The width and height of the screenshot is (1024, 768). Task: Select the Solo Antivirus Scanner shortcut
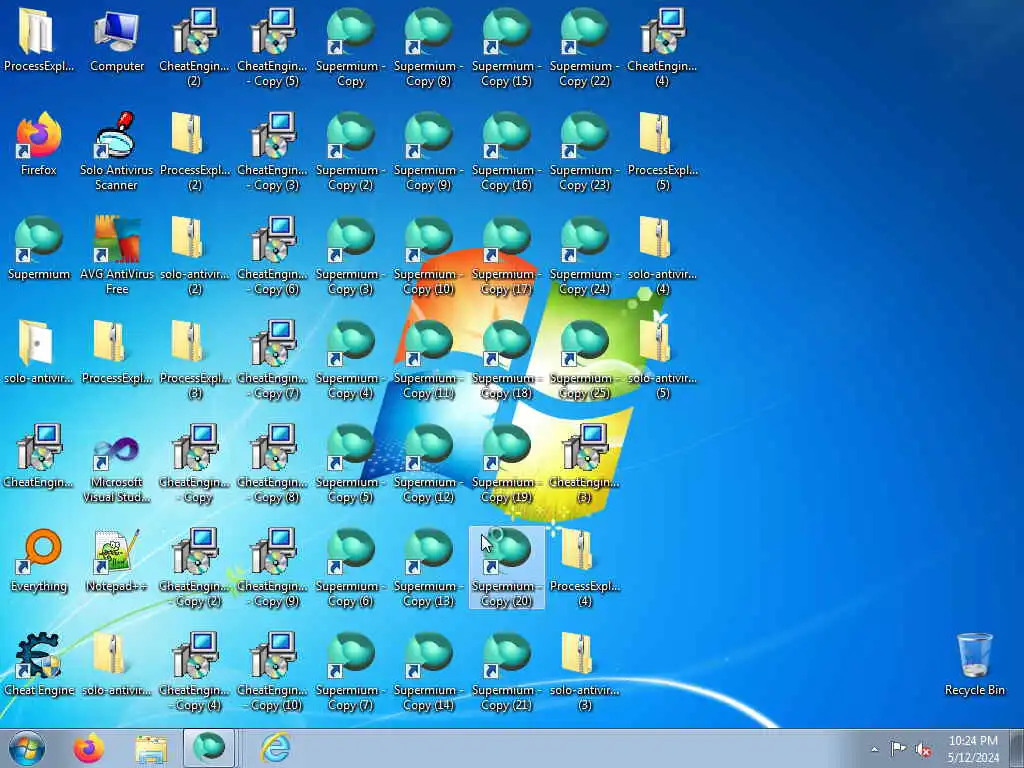click(117, 152)
